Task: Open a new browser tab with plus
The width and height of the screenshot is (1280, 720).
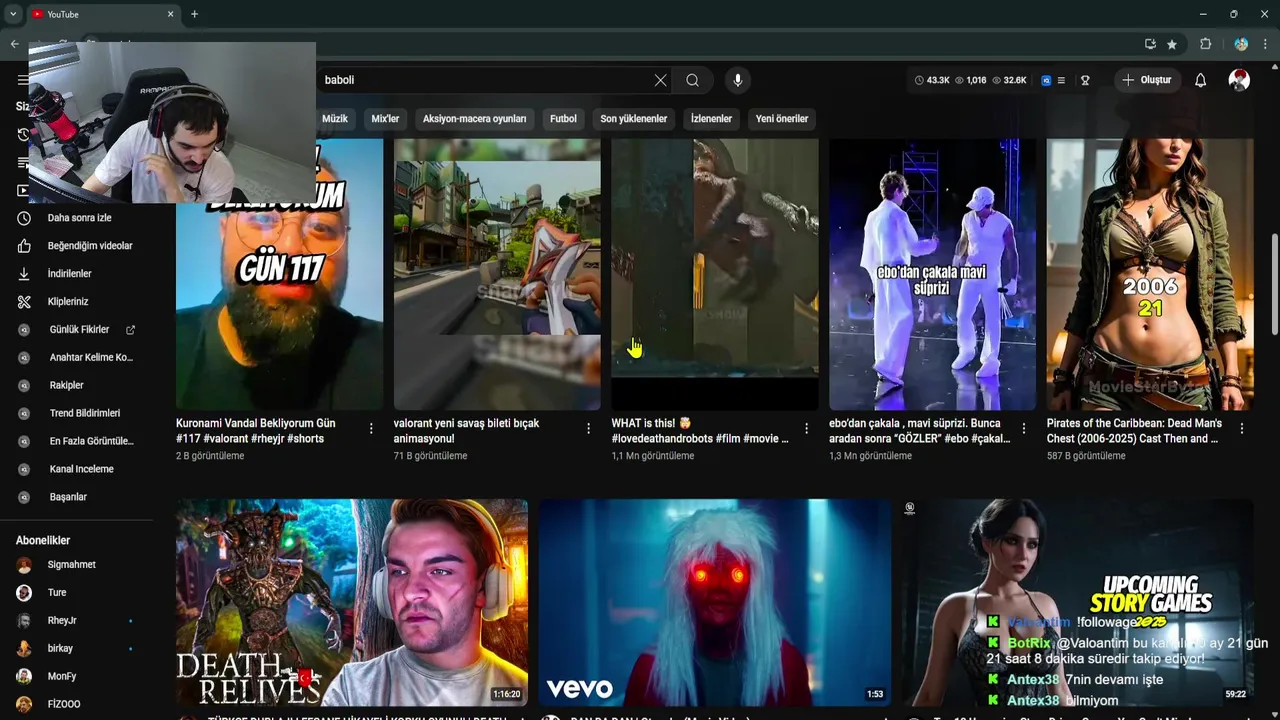Action: tap(194, 14)
